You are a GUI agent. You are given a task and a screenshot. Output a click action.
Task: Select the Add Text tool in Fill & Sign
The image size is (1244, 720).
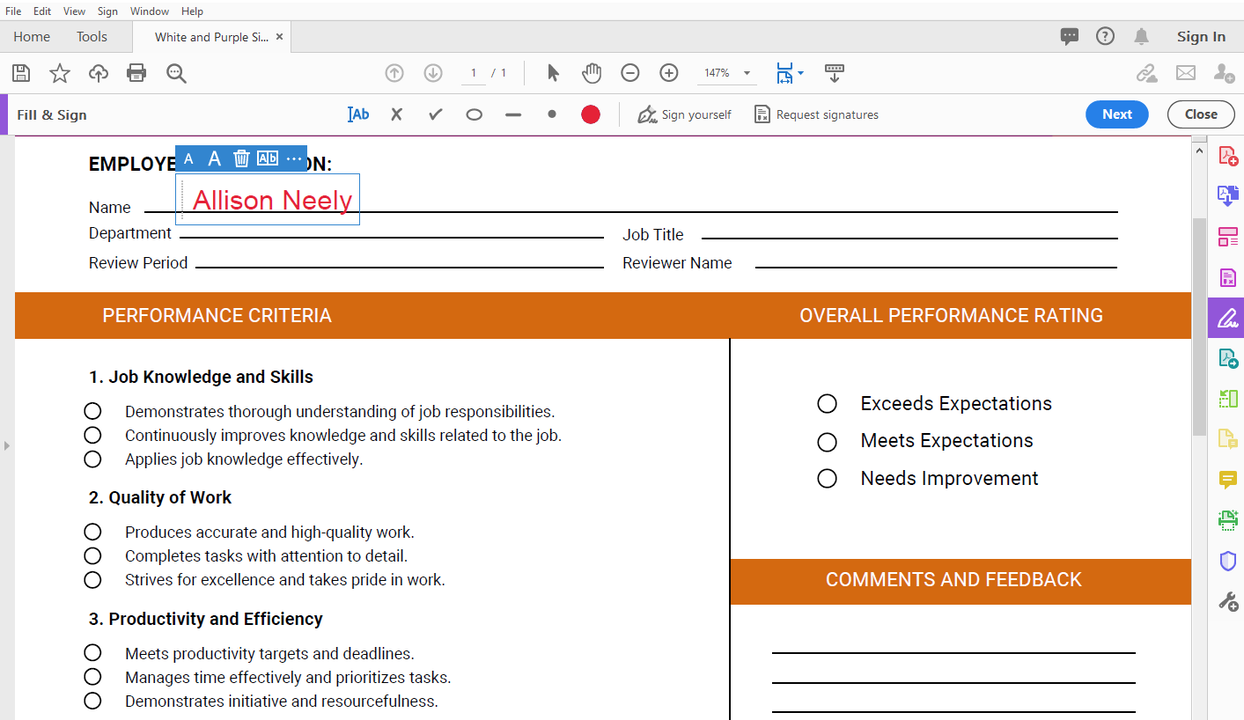pyautogui.click(x=358, y=114)
